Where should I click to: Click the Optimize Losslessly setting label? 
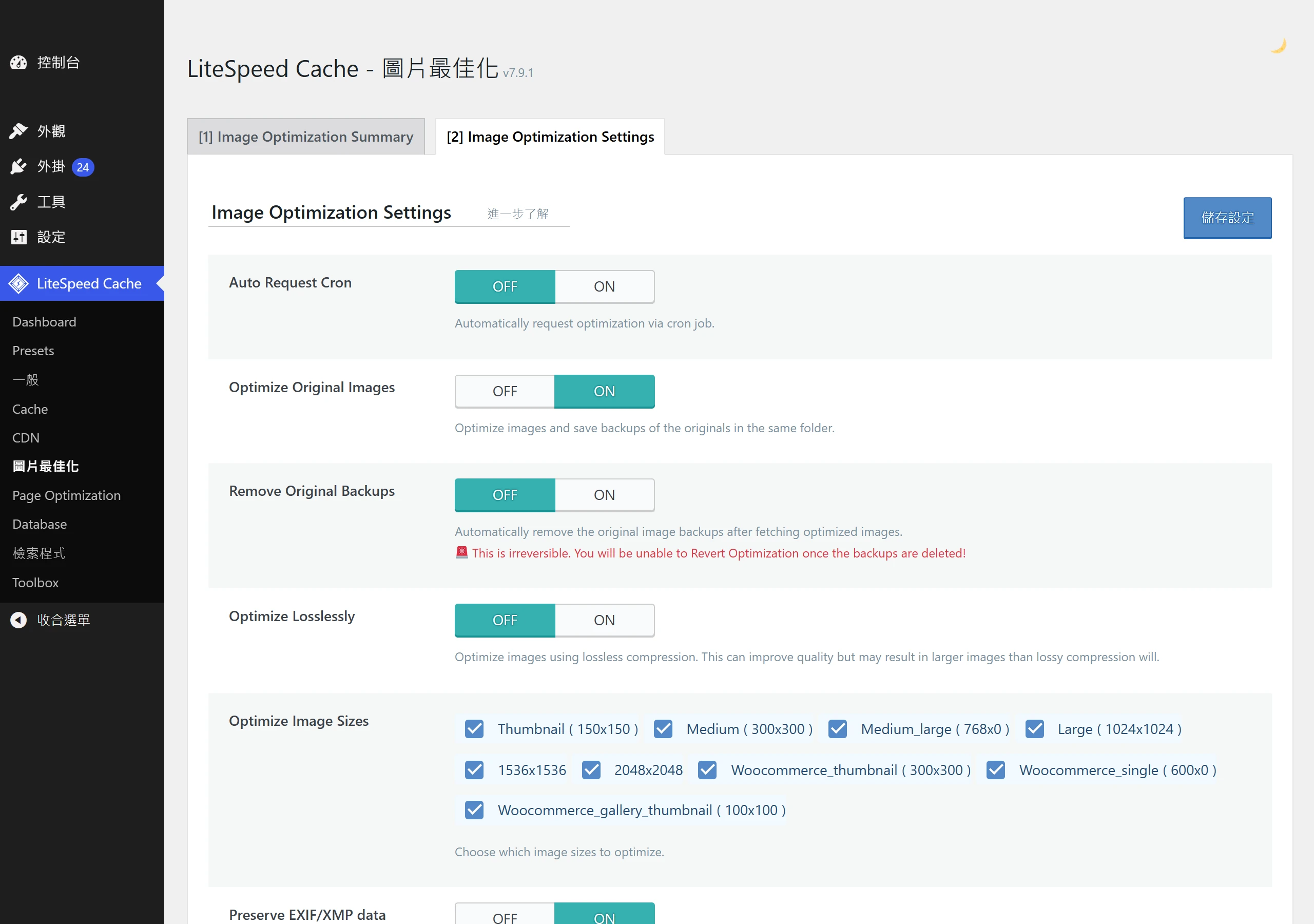coord(292,617)
